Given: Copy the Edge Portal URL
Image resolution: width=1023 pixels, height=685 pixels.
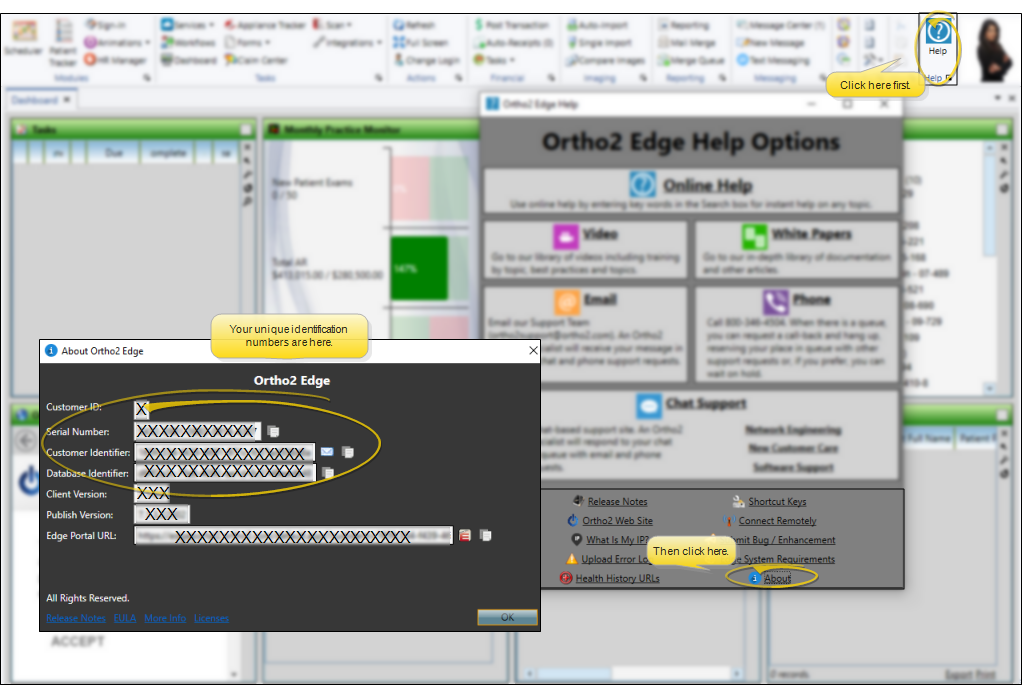Looking at the screenshot, I should (485, 536).
